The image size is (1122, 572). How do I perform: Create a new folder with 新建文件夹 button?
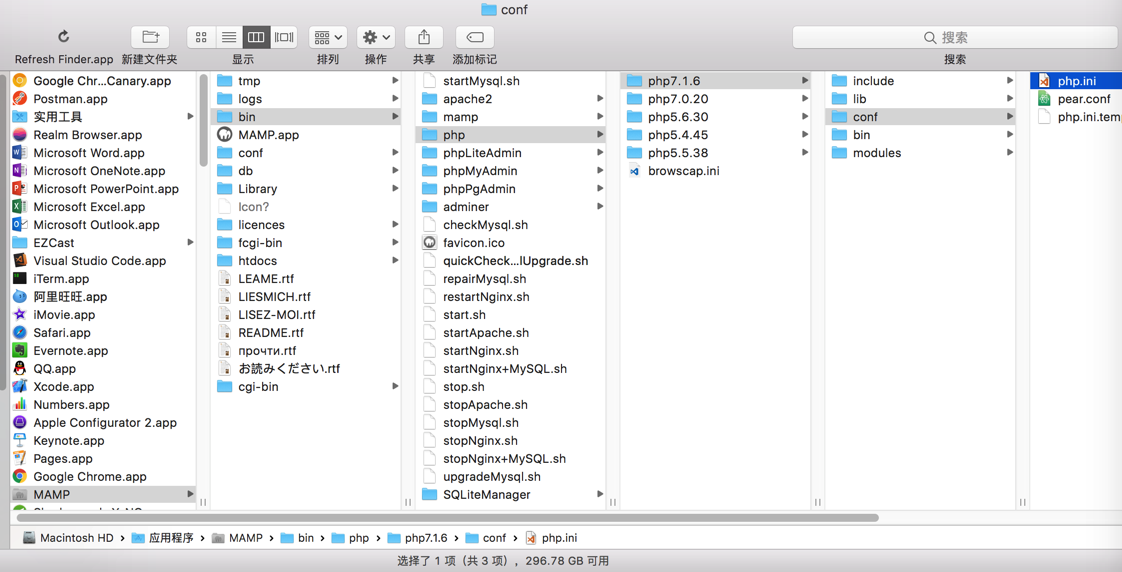click(150, 37)
